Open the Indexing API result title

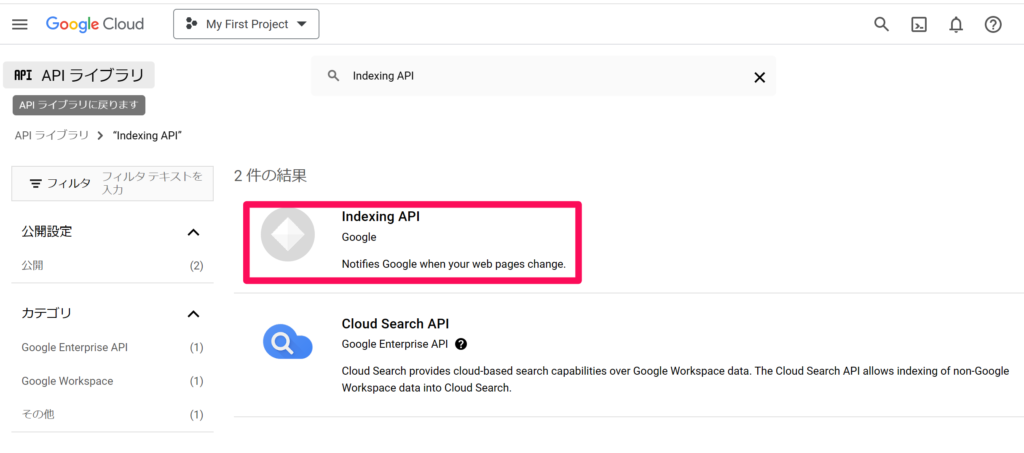[x=381, y=217]
